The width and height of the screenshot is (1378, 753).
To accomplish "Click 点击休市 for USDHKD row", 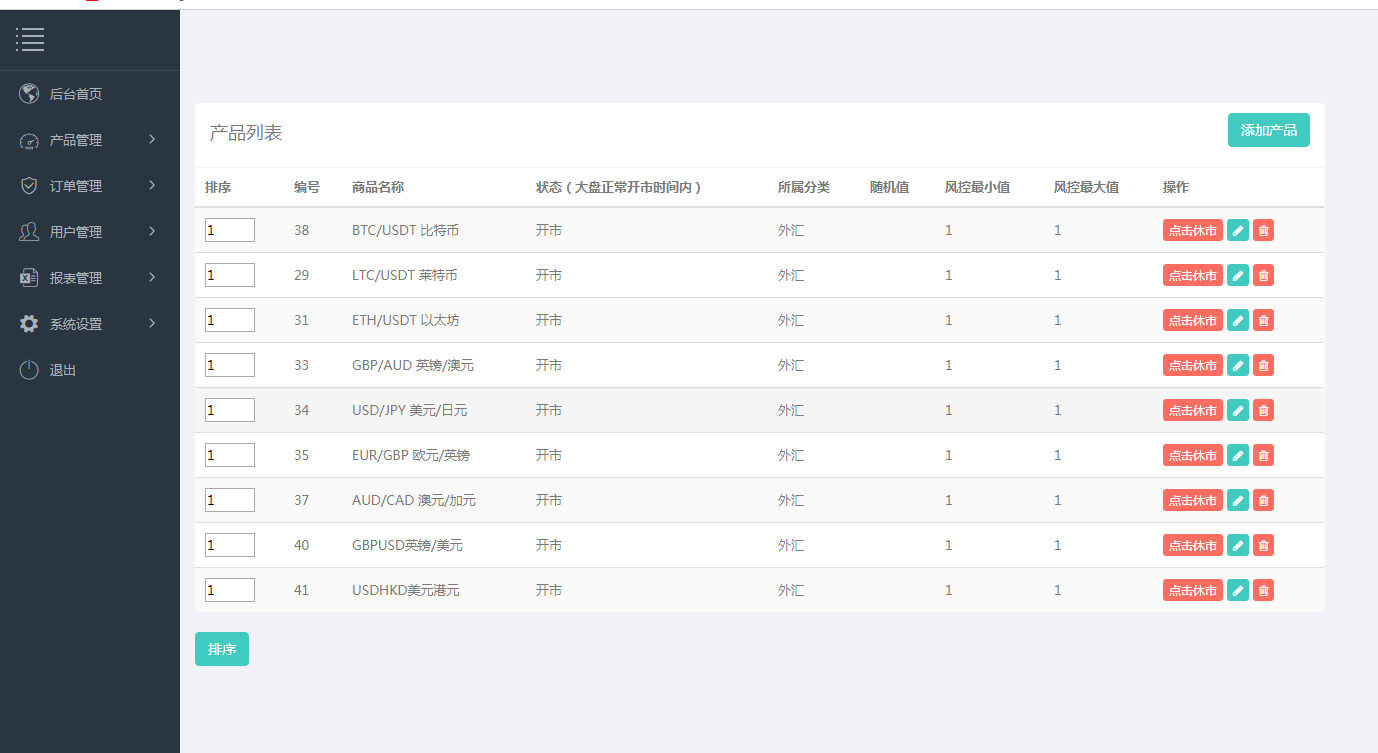I will (x=1193, y=590).
